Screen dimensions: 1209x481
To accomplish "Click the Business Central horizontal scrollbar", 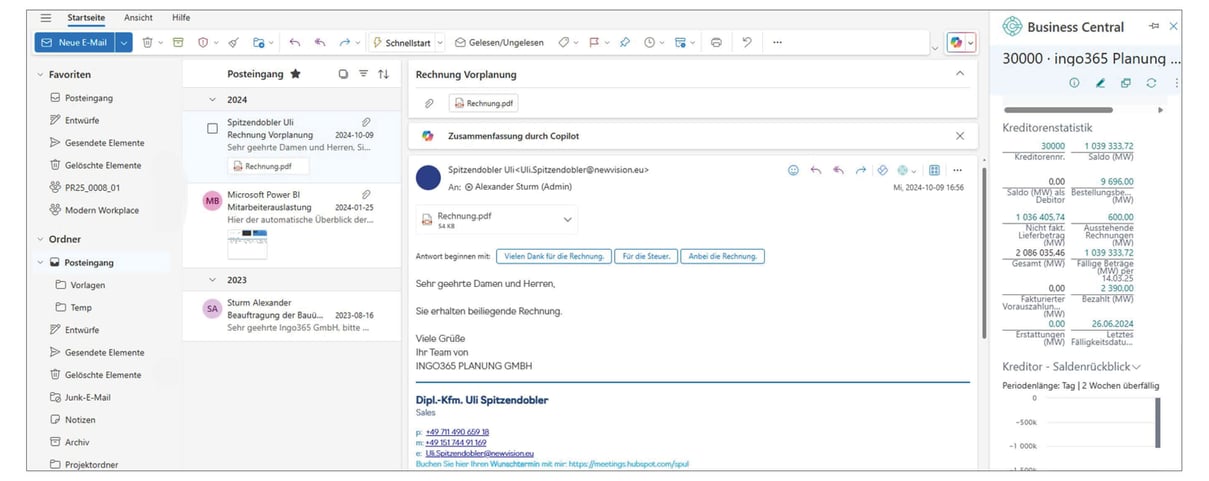I will point(1057,109).
